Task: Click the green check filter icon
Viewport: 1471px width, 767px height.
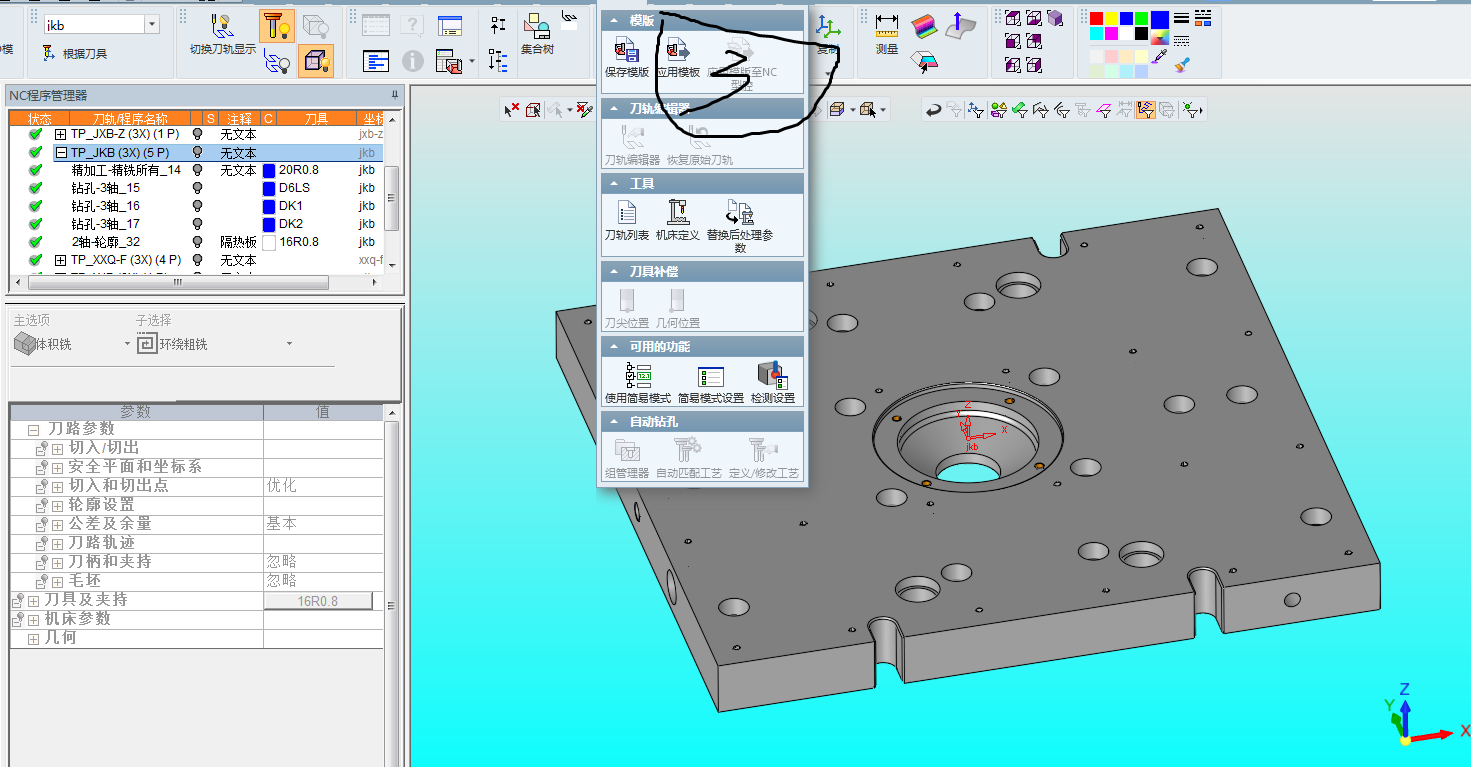Action: click(1019, 109)
